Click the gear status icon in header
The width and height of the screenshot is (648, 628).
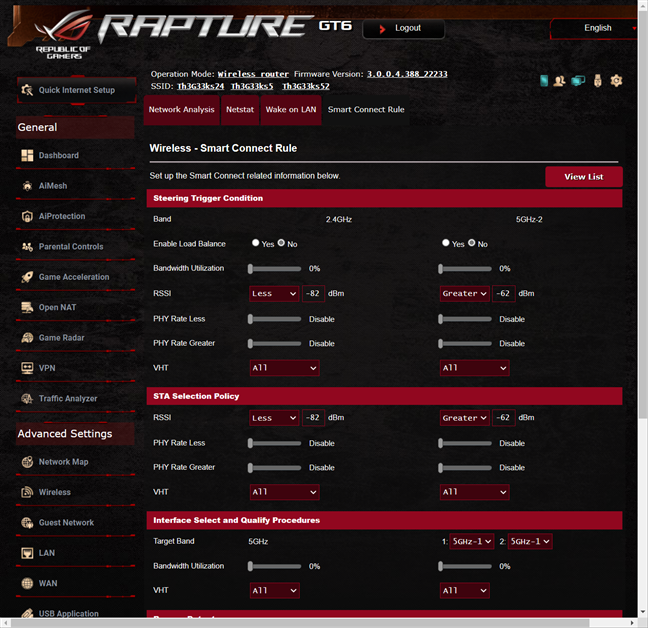(x=616, y=81)
